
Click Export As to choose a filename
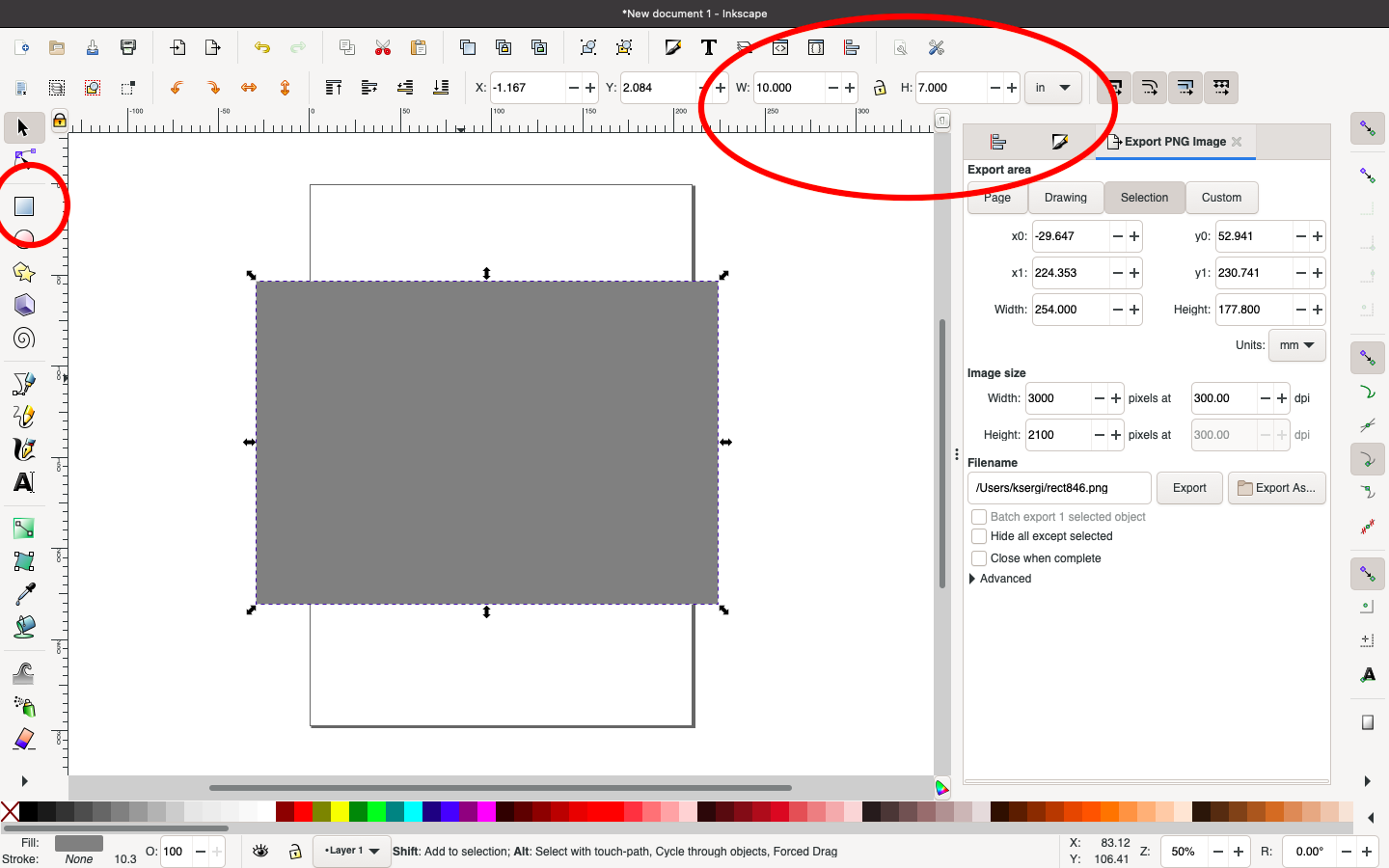pos(1276,488)
